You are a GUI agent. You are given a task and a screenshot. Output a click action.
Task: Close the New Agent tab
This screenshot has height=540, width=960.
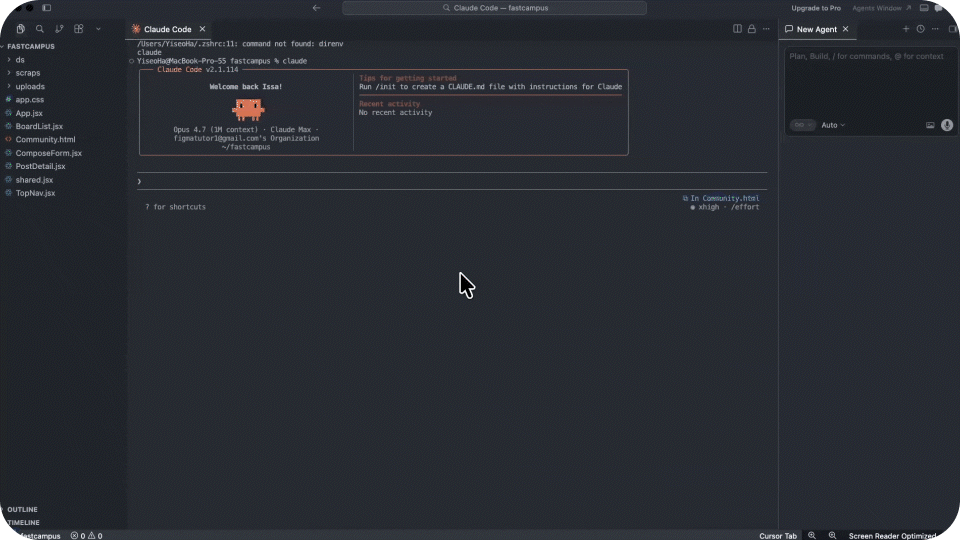(x=846, y=29)
